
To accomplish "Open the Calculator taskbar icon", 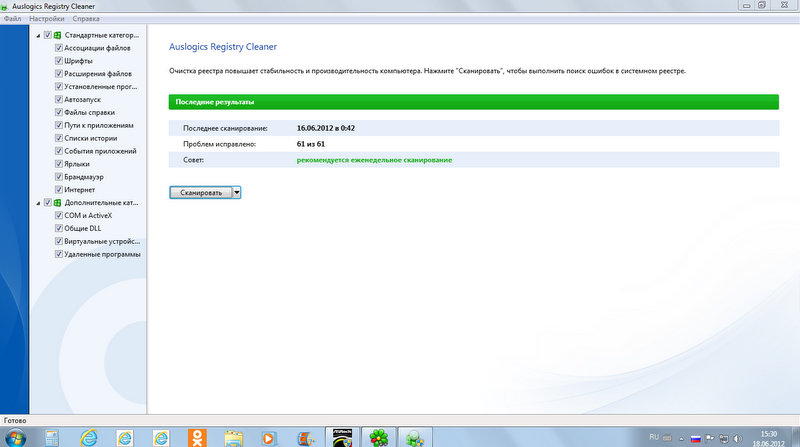I will [x=52, y=438].
